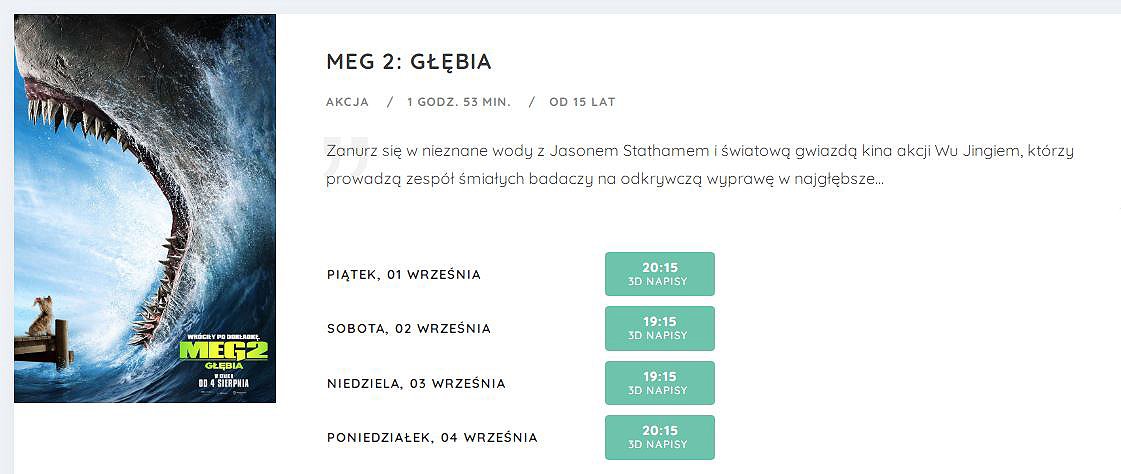Click the 1 GODZ. 53 MIN. duration label
This screenshot has width=1121, height=474.
(x=459, y=102)
